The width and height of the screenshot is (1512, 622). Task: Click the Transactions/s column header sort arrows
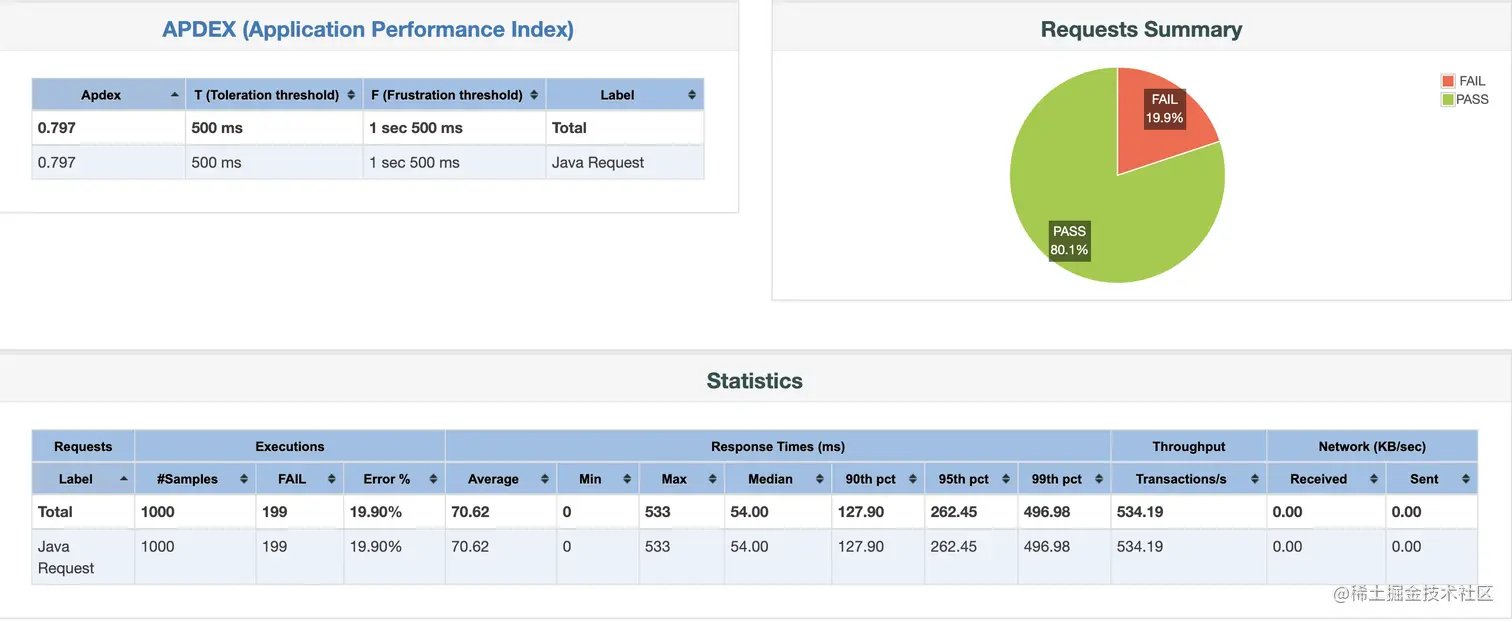pyautogui.click(x=1255, y=479)
